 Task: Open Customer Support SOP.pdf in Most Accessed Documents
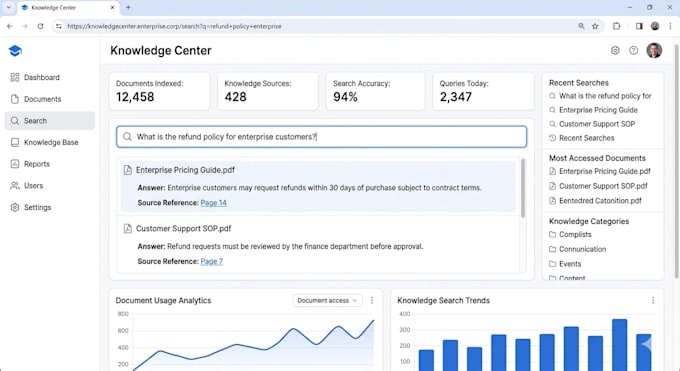[603, 186]
